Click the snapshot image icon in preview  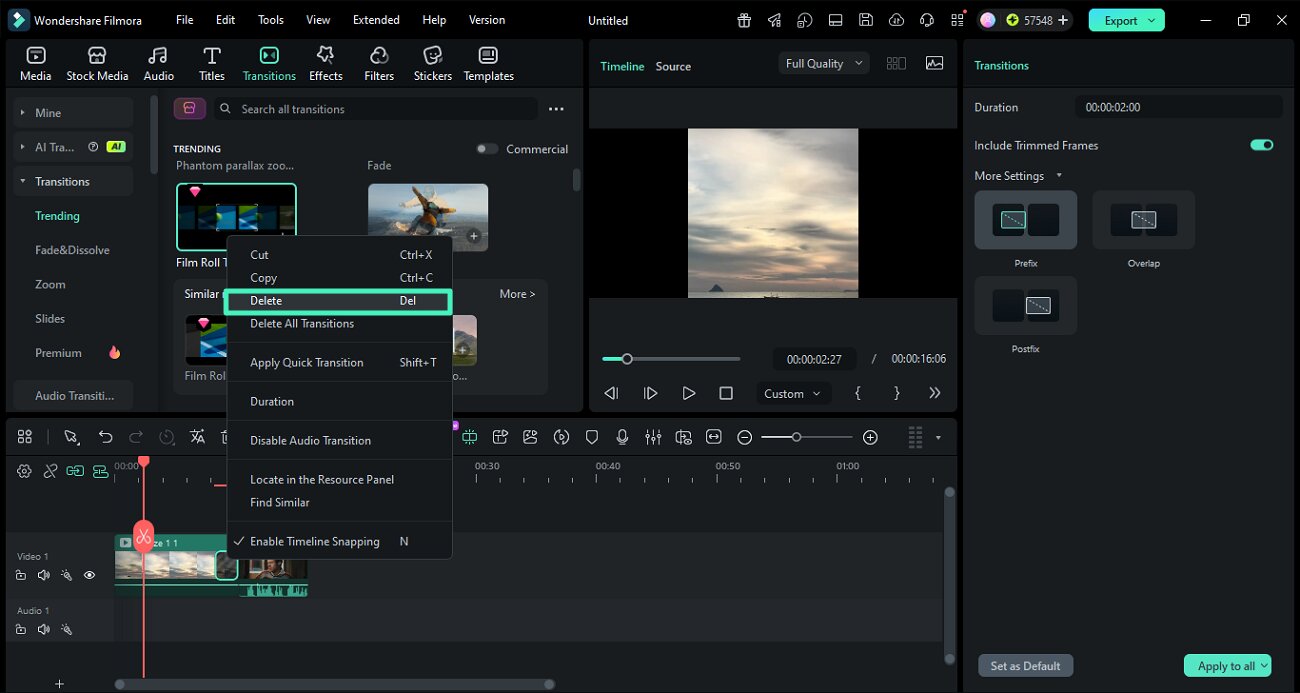pos(934,63)
